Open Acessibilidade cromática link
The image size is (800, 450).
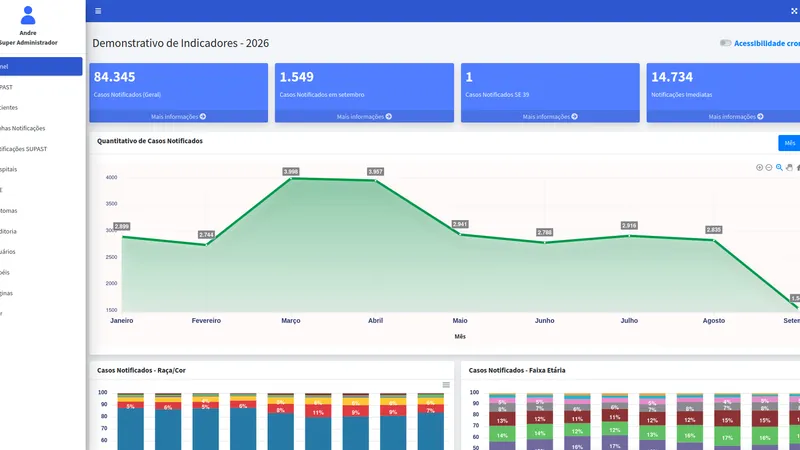coord(767,43)
